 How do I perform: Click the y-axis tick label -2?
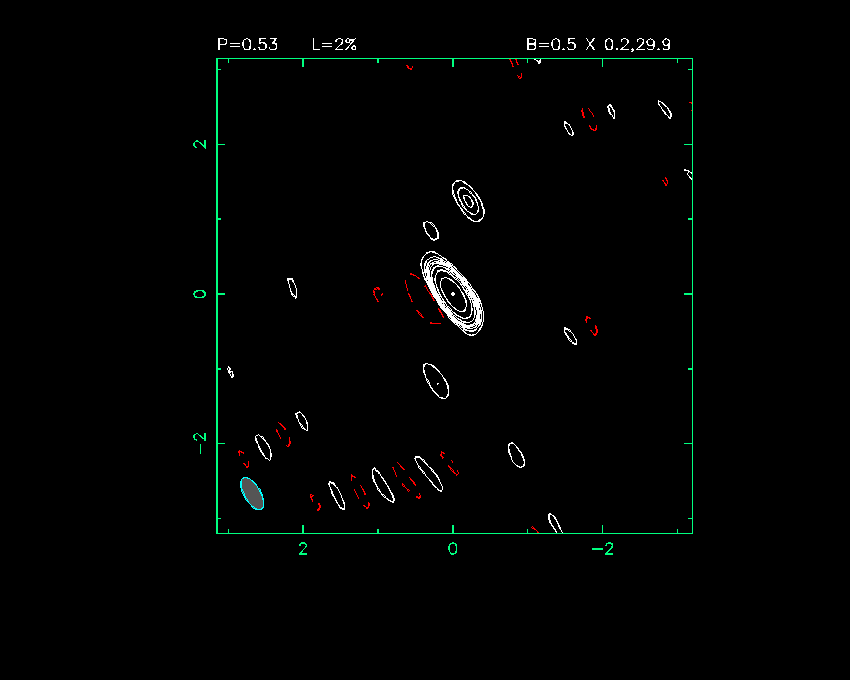(x=200, y=443)
